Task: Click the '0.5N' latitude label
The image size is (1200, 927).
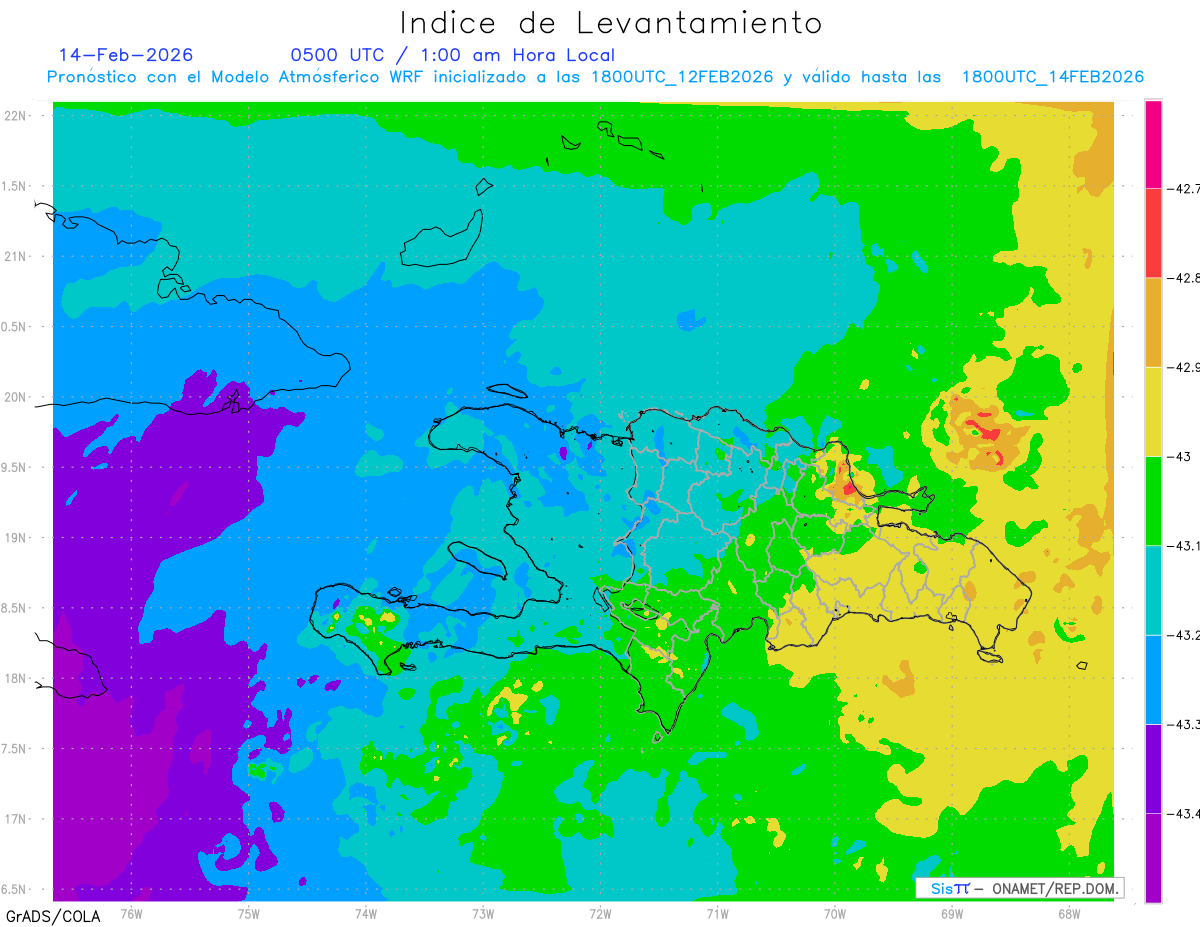Action: [15, 327]
